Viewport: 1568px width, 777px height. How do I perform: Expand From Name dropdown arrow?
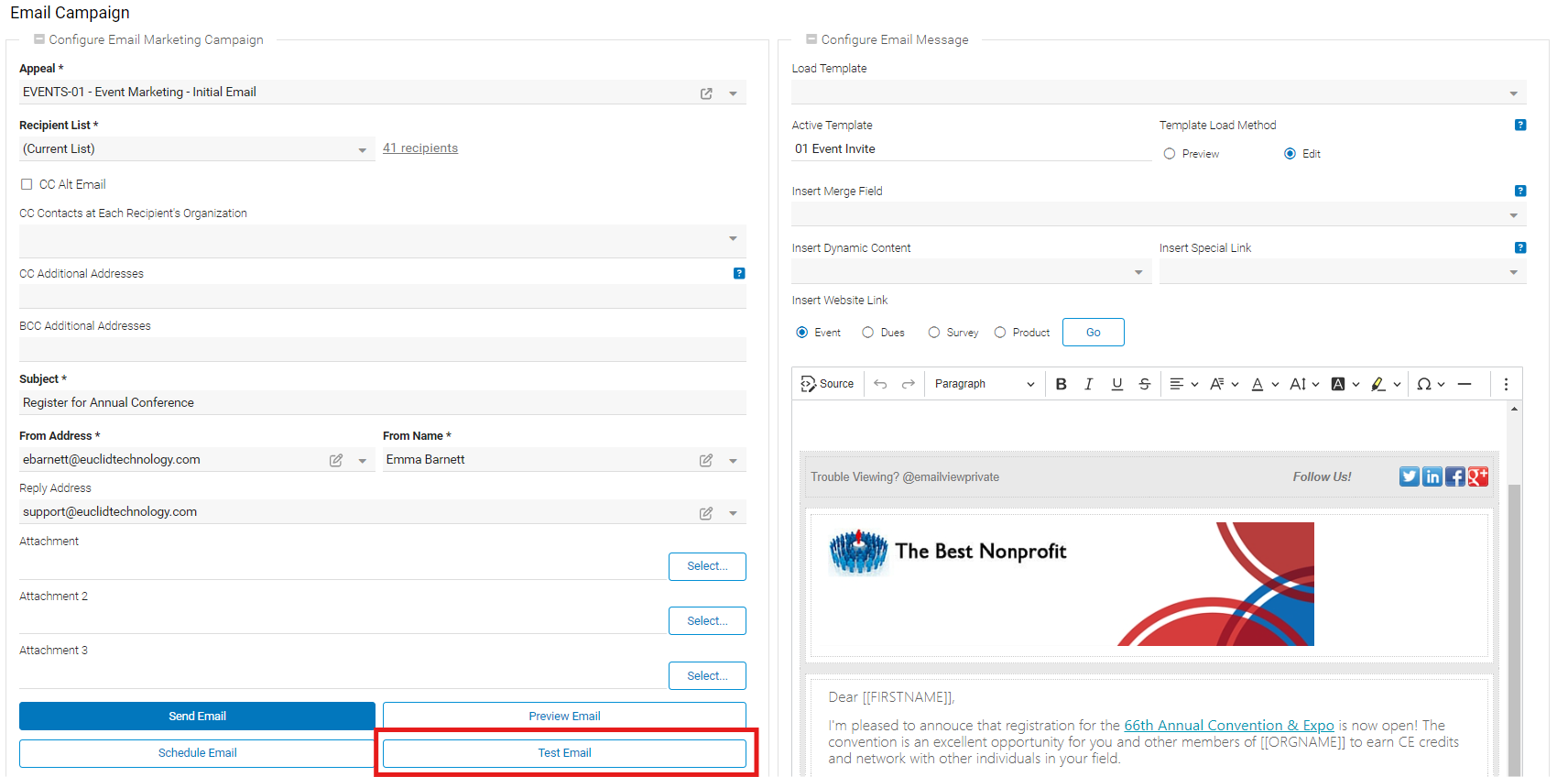pos(733,461)
